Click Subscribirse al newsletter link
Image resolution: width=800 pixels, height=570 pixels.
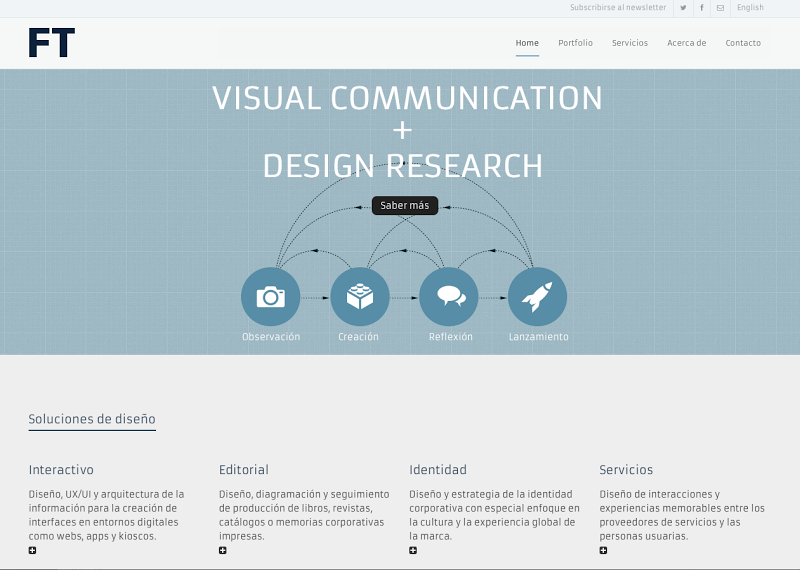[618, 8]
